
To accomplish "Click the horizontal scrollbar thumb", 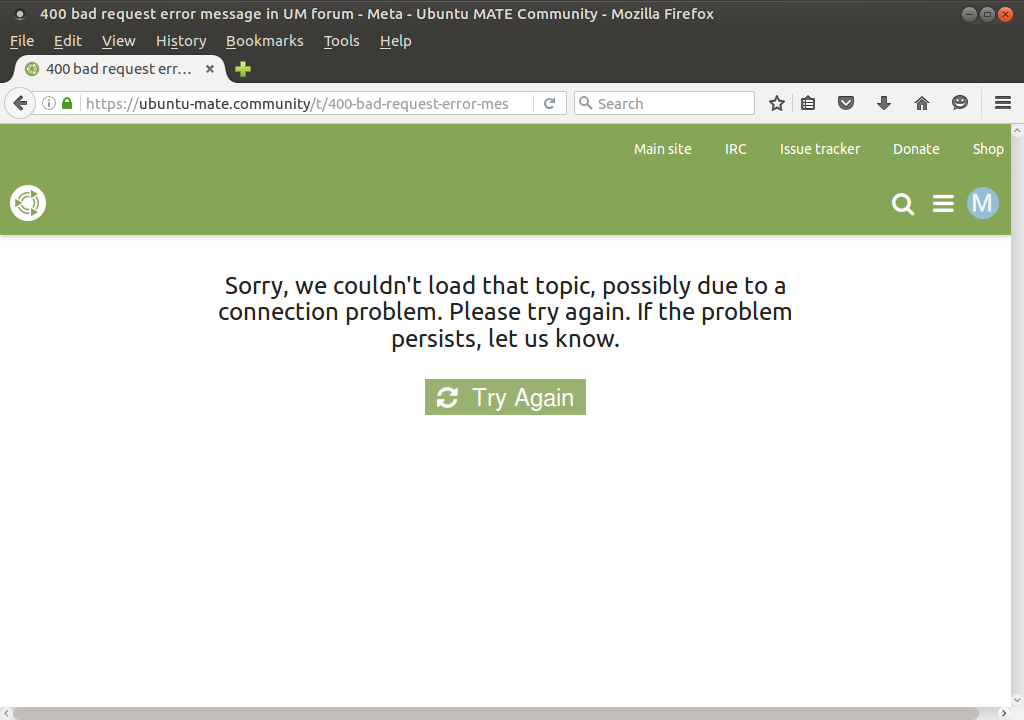I will (495, 713).
